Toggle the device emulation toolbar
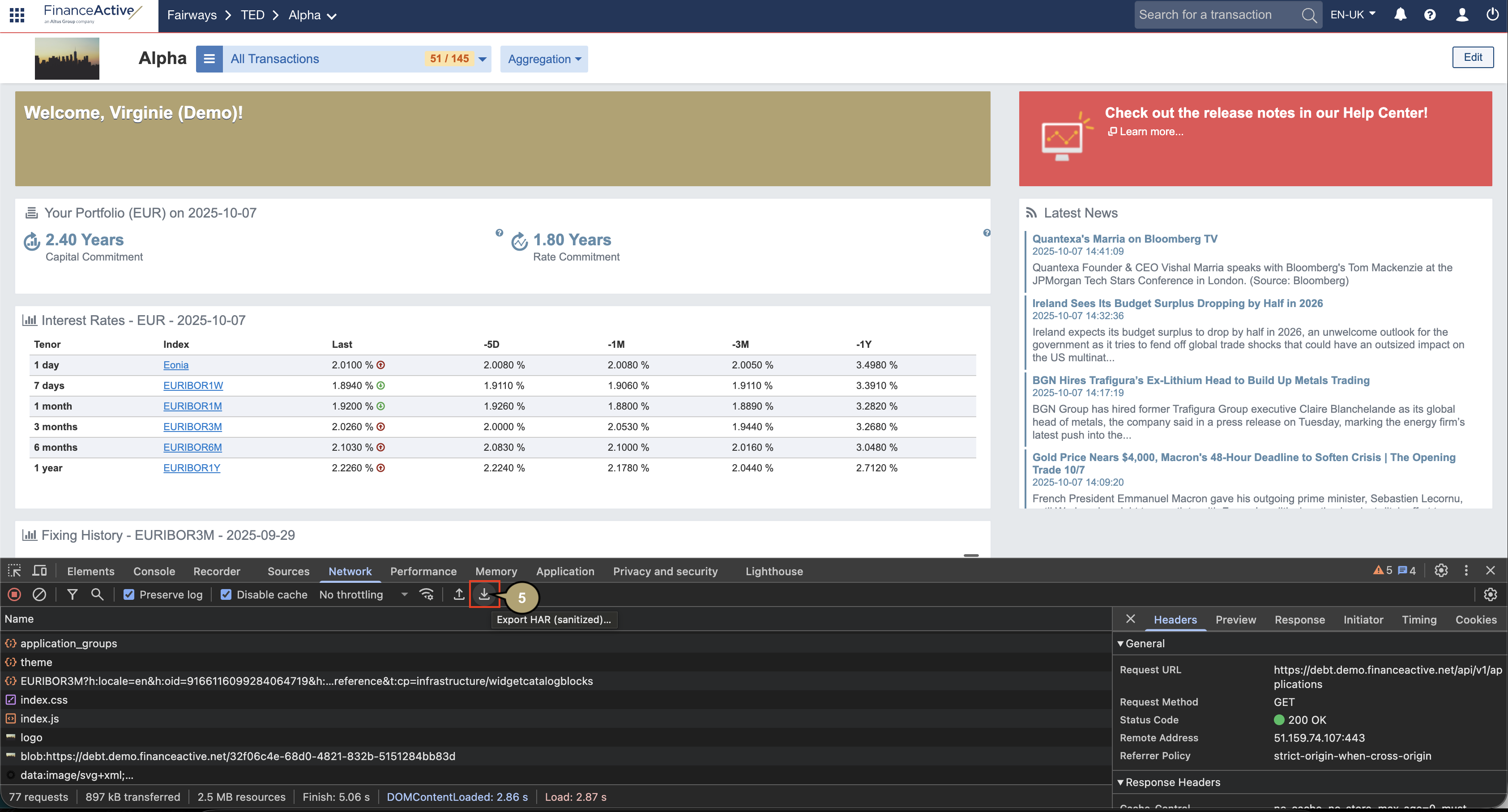Screen dimensions: 1508x812 [39, 571]
